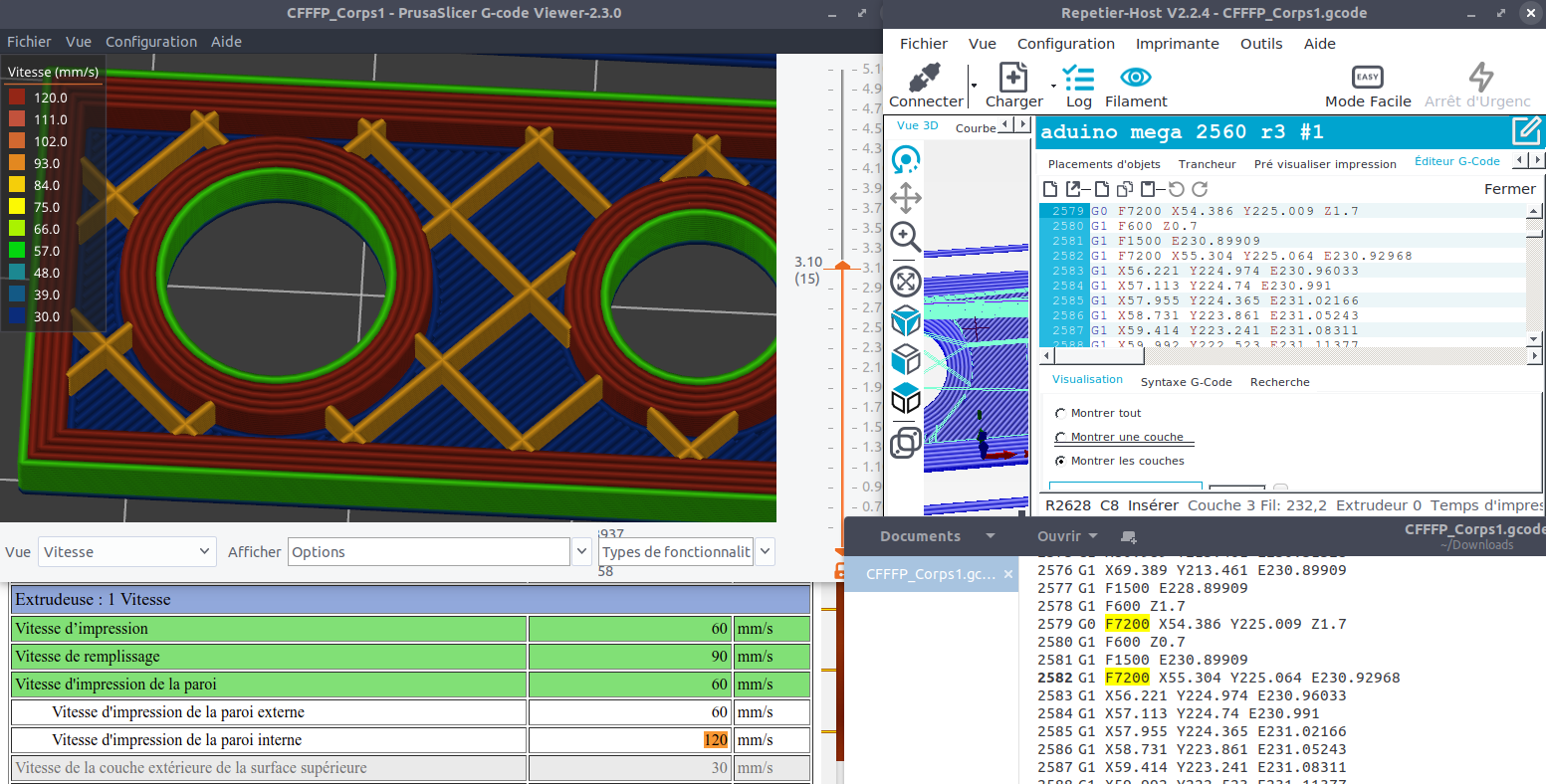Open Configuration menu in PrusaSlicer viewer
This screenshot has height=784, width=1546.
[151, 42]
